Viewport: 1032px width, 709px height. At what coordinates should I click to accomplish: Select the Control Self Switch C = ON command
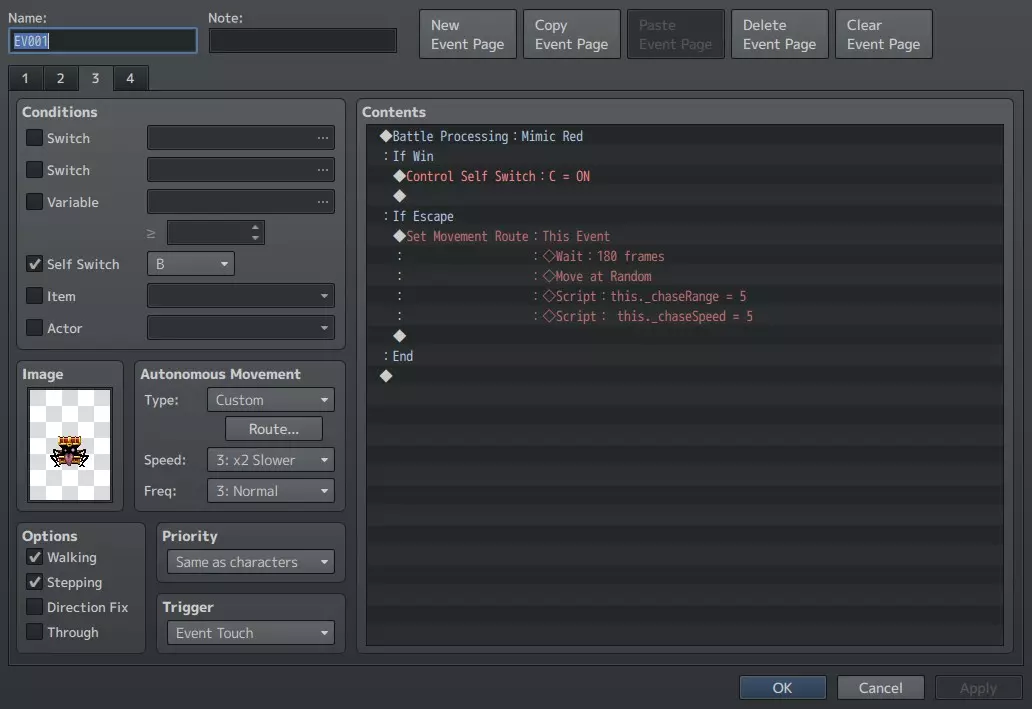pos(497,176)
